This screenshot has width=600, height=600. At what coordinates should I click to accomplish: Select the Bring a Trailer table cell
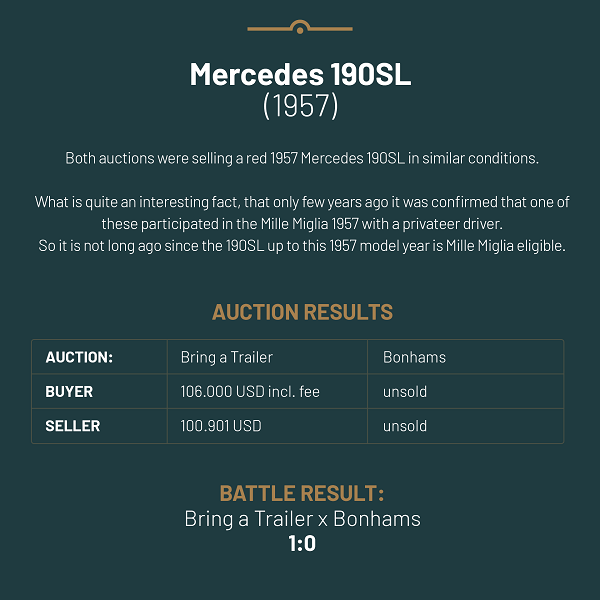point(267,357)
